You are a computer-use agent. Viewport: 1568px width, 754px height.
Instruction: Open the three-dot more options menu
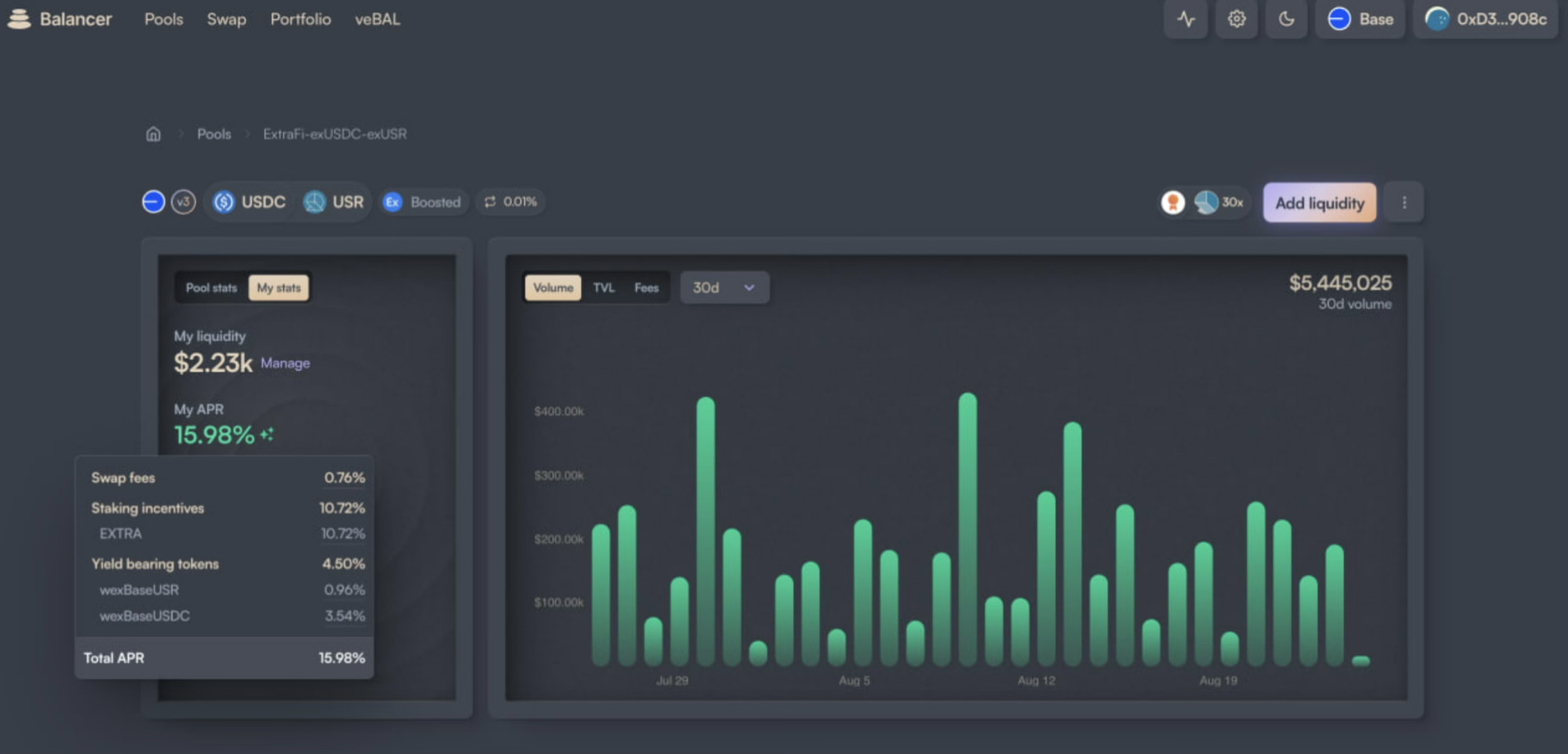1403,203
